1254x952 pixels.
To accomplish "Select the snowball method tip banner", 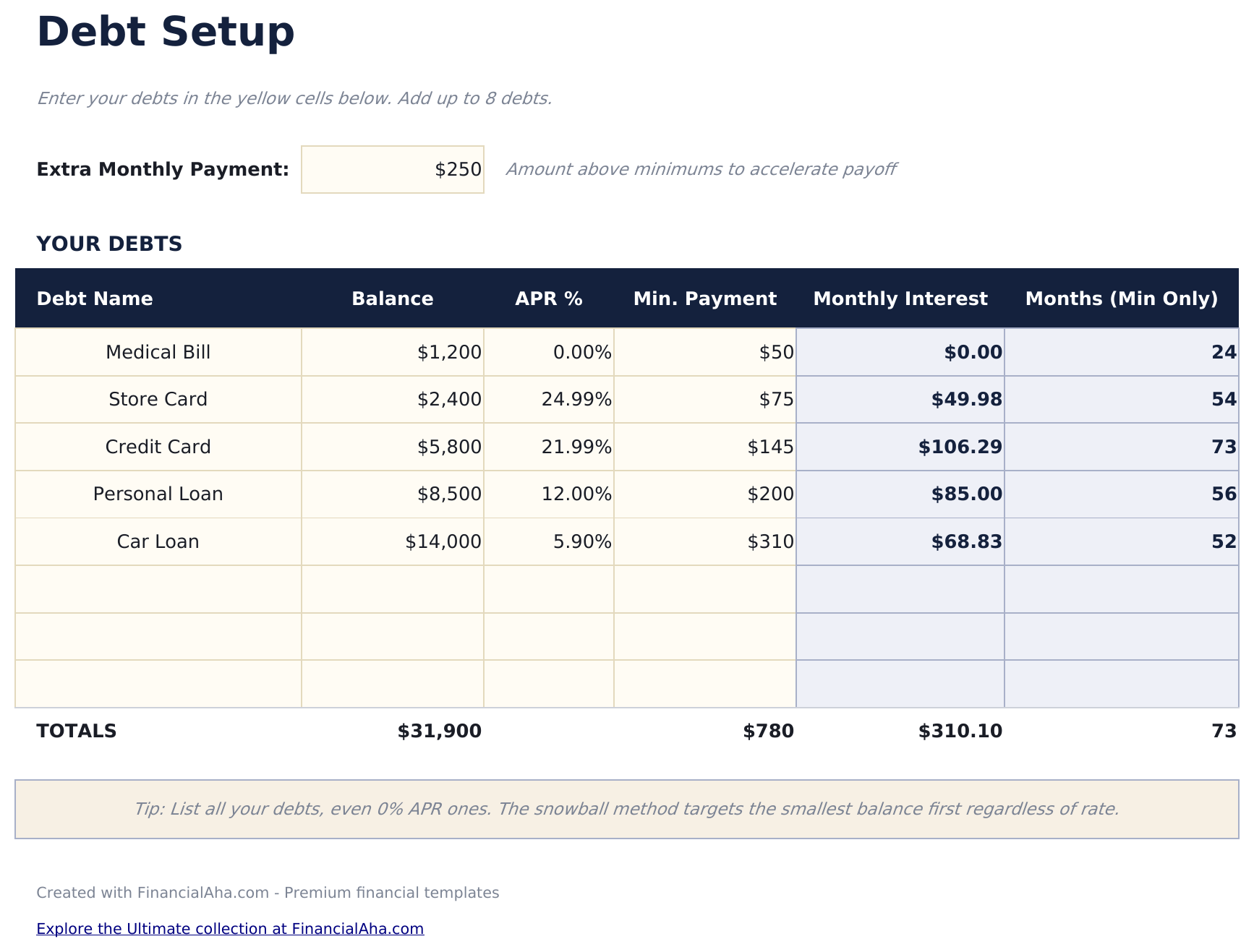I will (627, 810).
